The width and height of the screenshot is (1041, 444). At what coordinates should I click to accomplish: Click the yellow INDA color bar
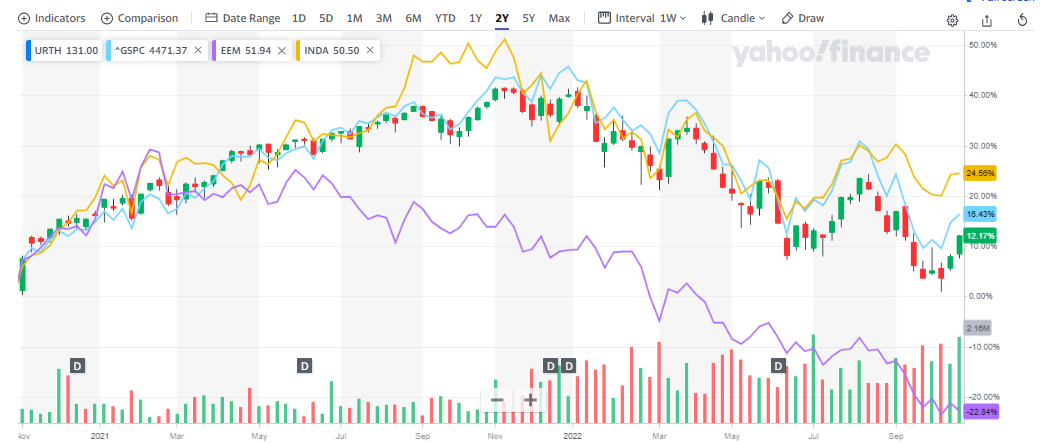click(x=297, y=50)
